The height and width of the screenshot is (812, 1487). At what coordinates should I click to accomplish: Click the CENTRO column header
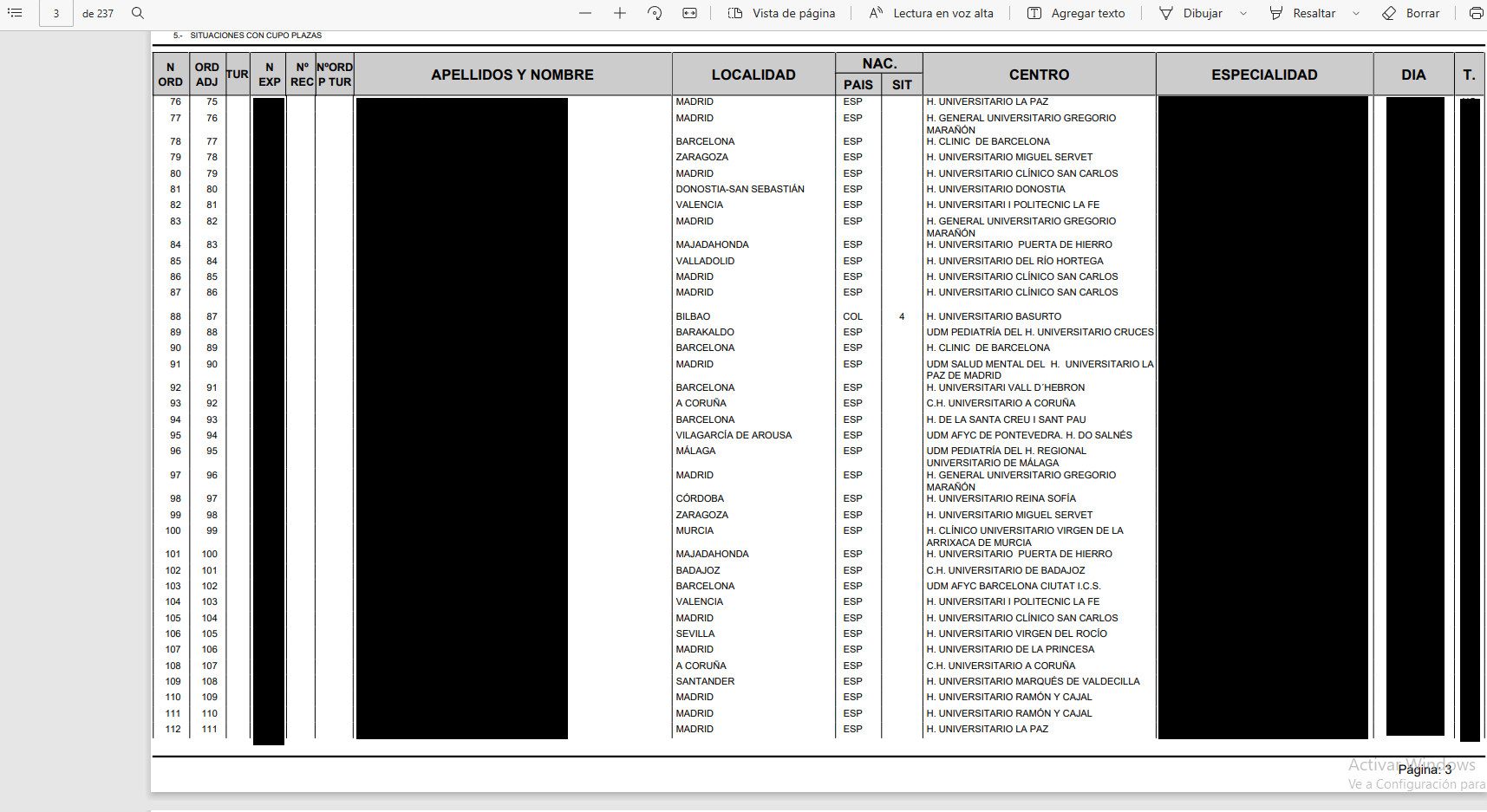1039,75
